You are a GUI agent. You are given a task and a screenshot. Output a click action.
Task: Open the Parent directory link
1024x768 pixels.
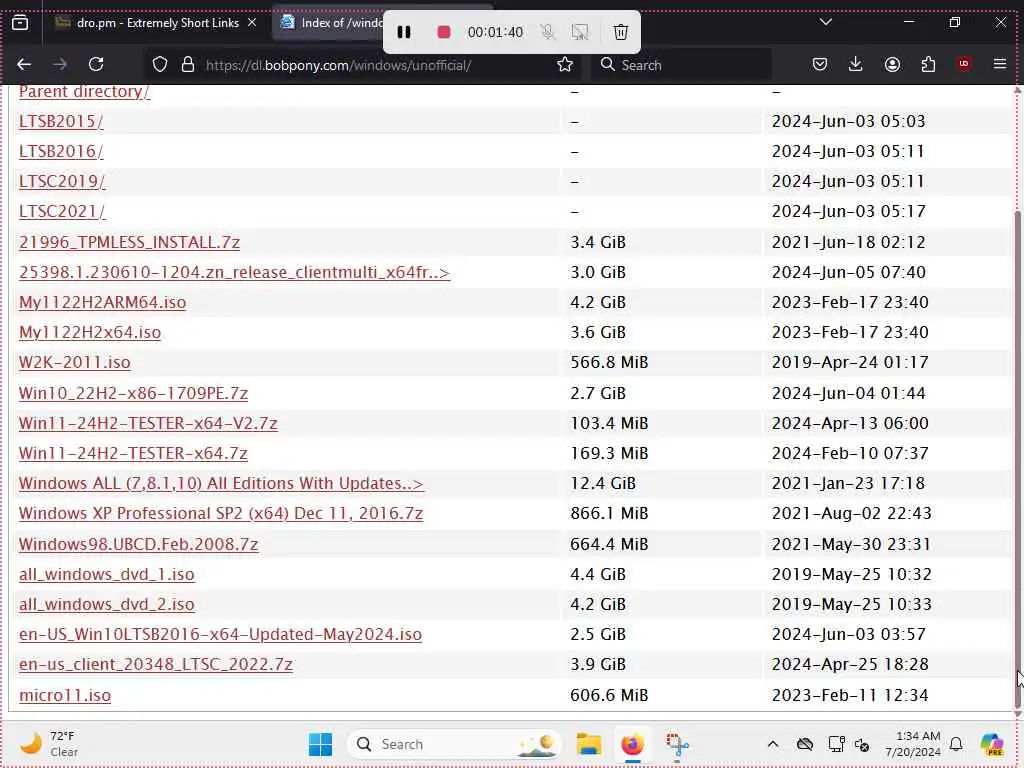(84, 91)
